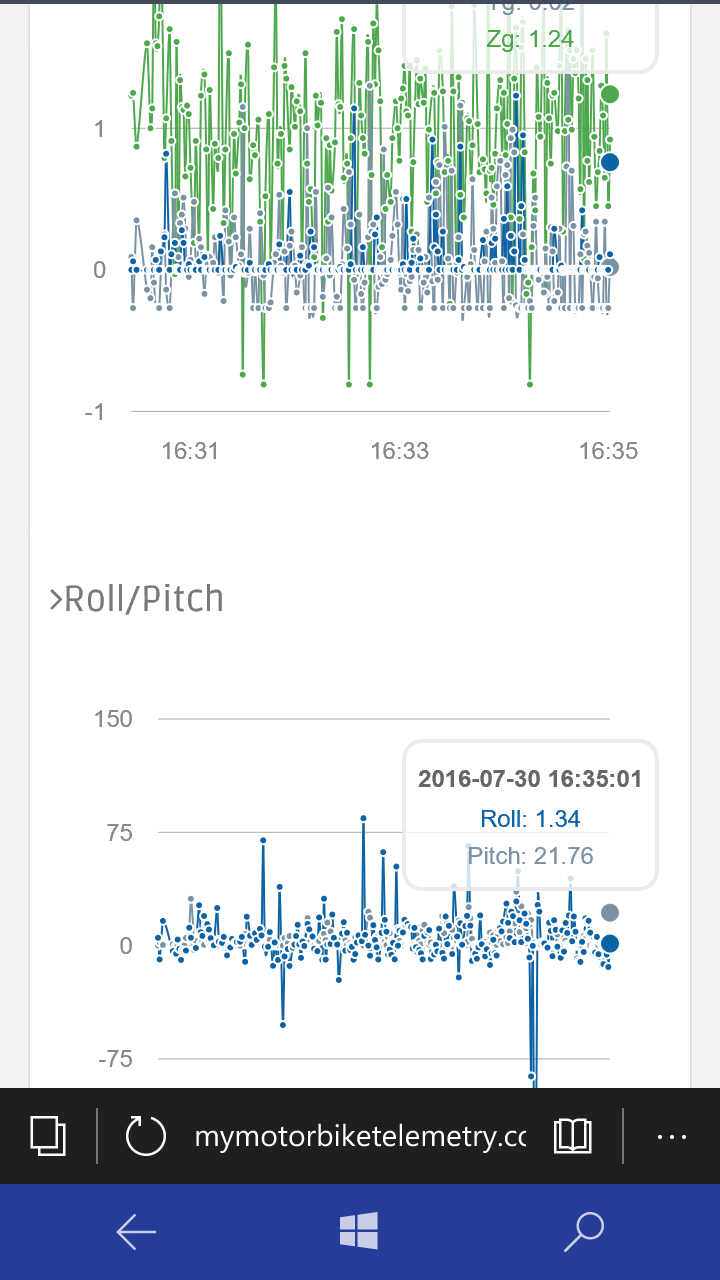Tap the Roll: 1.34 tooltip value
Viewport: 720px width, 1280px height.
530,819
